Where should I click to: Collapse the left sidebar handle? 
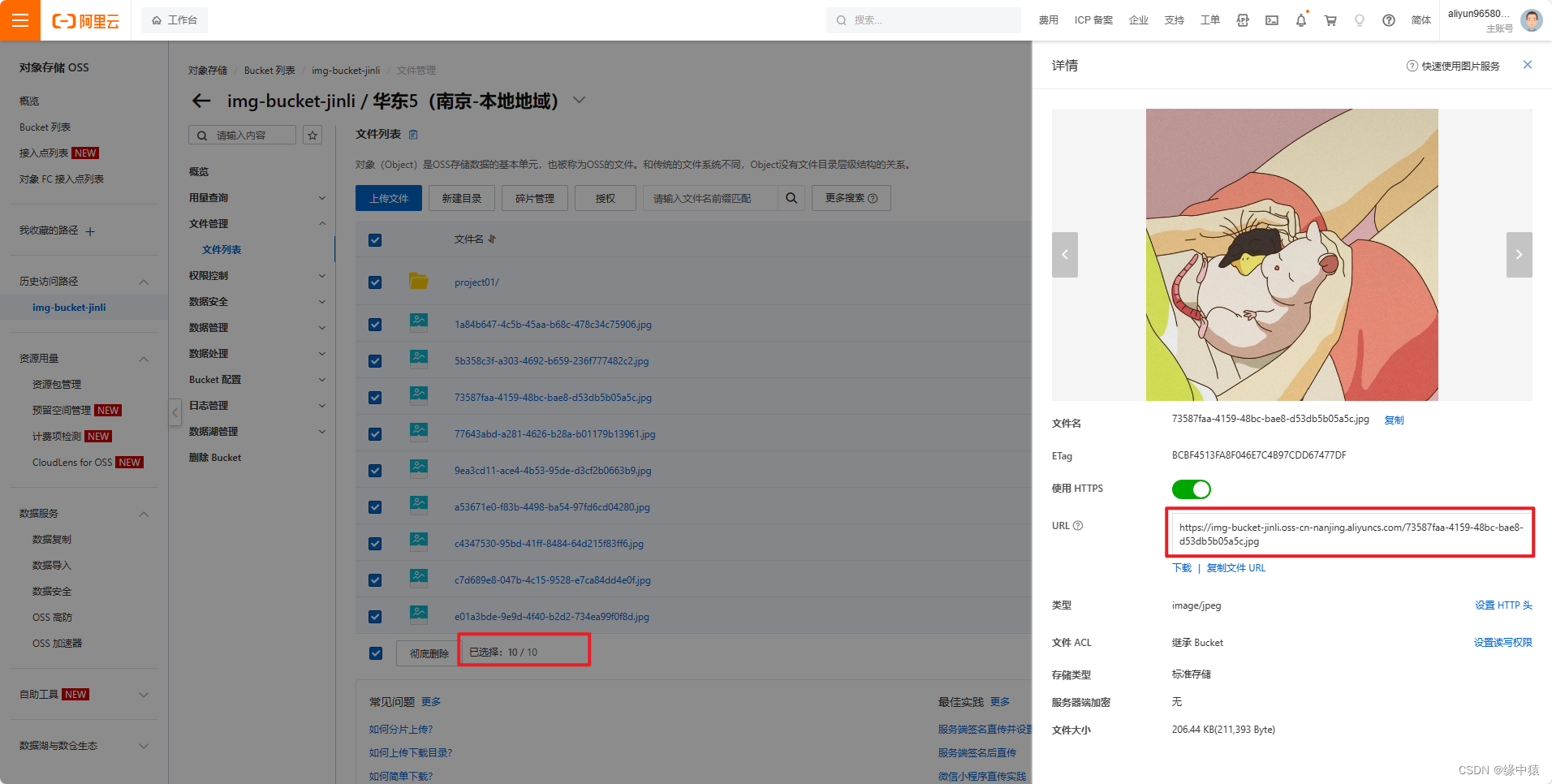pos(175,412)
